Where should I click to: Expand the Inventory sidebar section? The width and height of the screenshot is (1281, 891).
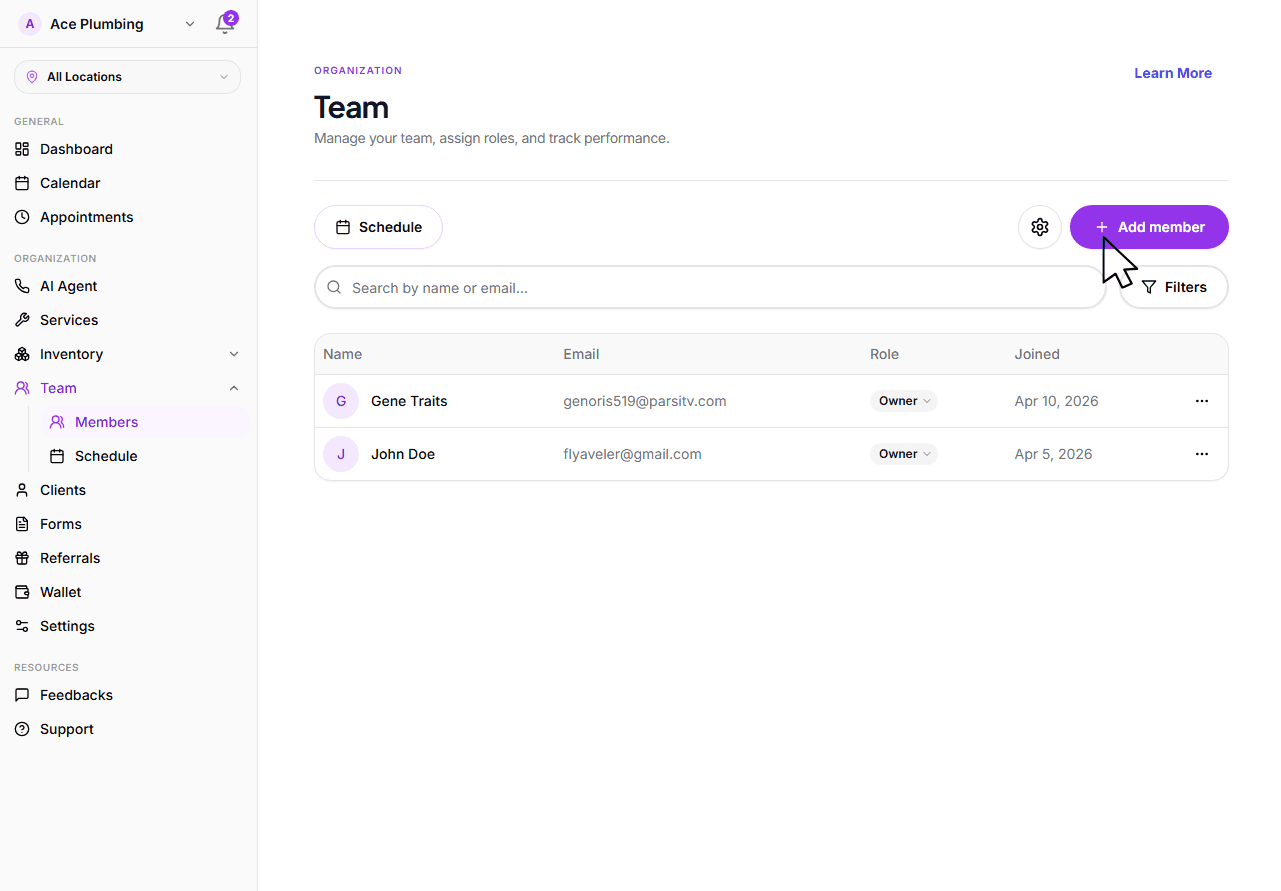point(233,354)
